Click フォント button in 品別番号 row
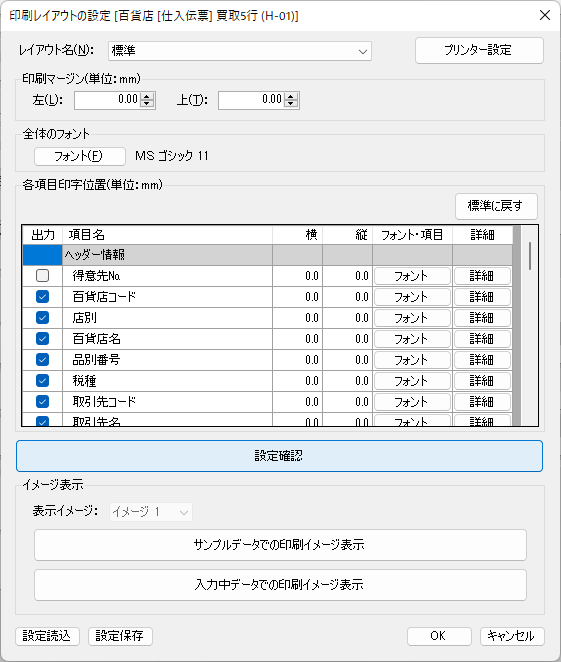The height and width of the screenshot is (662, 561). (412, 360)
